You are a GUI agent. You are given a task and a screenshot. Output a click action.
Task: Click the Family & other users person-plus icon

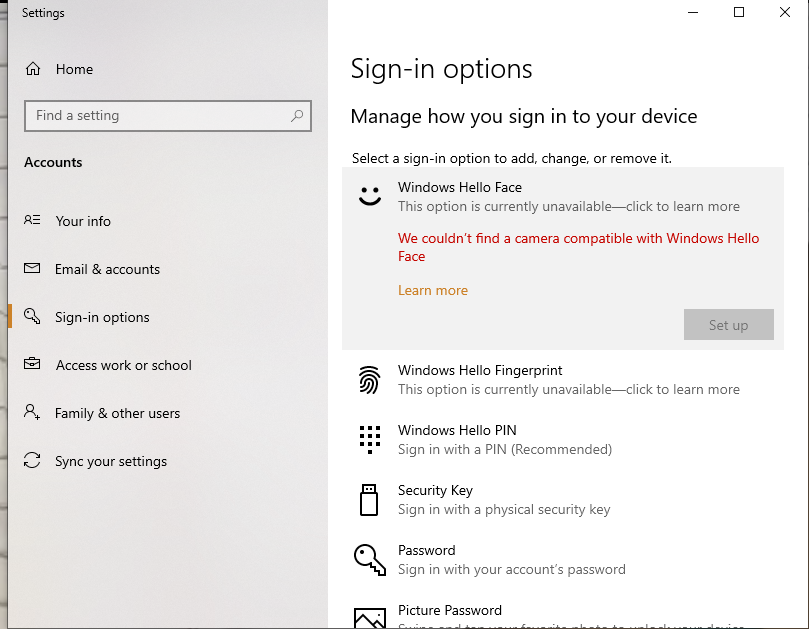tap(32, 412)
